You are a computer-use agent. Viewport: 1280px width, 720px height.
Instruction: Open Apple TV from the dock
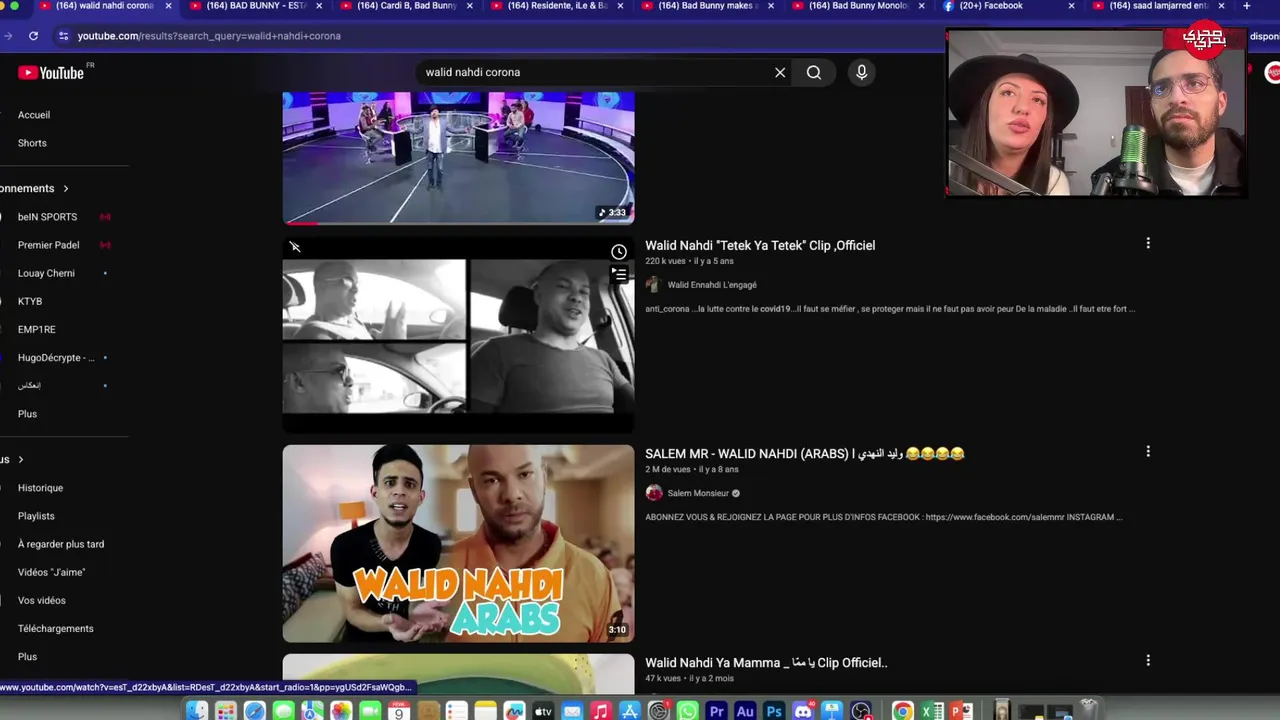(543, 711)
